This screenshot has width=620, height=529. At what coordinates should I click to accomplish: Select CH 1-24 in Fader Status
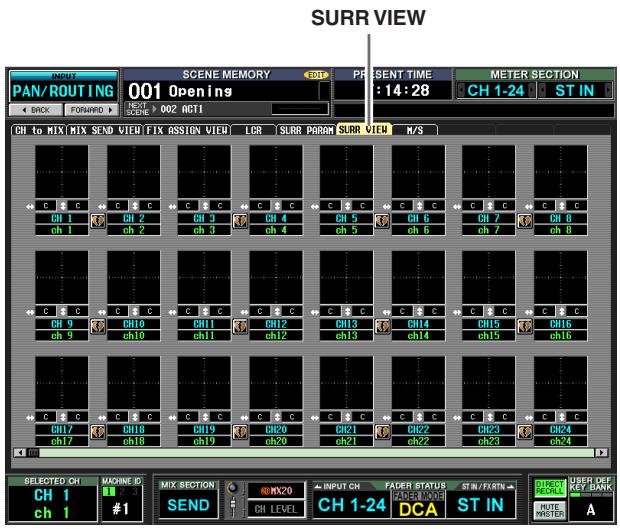pyautogui.click(x=352, y=505)
